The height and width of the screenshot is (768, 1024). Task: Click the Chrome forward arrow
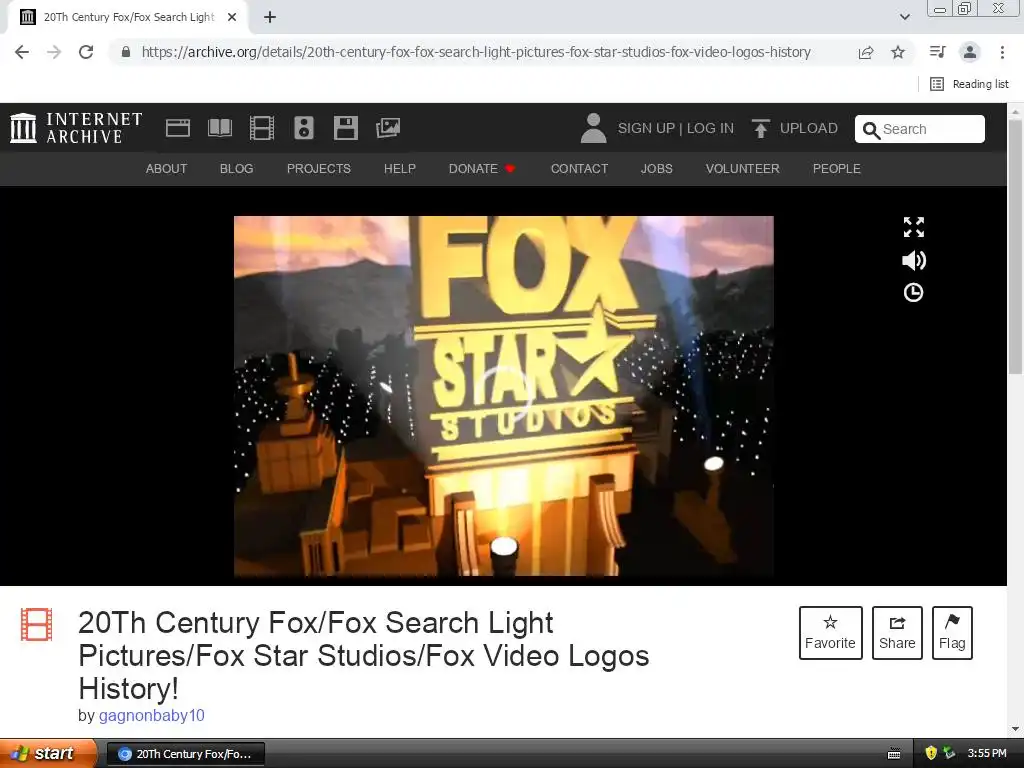click(x=54, y=52)
